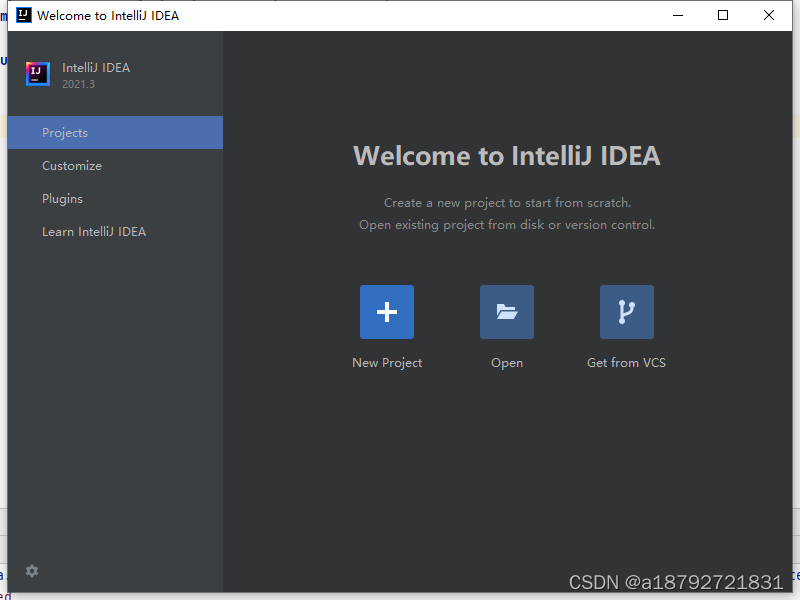Click the Open folder icon
This screenshot has width=800, height=600.
[x=507, y=312]
